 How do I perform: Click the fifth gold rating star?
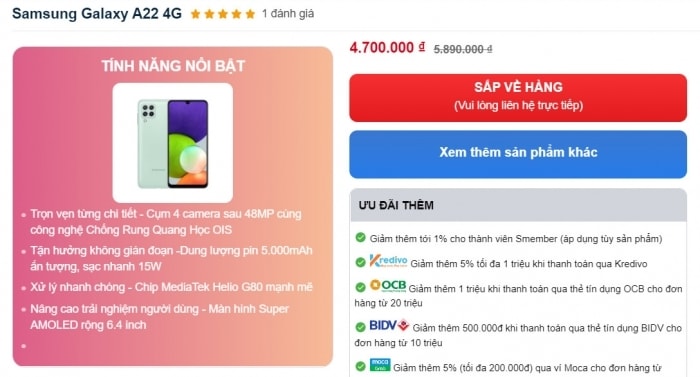(250, 14)
